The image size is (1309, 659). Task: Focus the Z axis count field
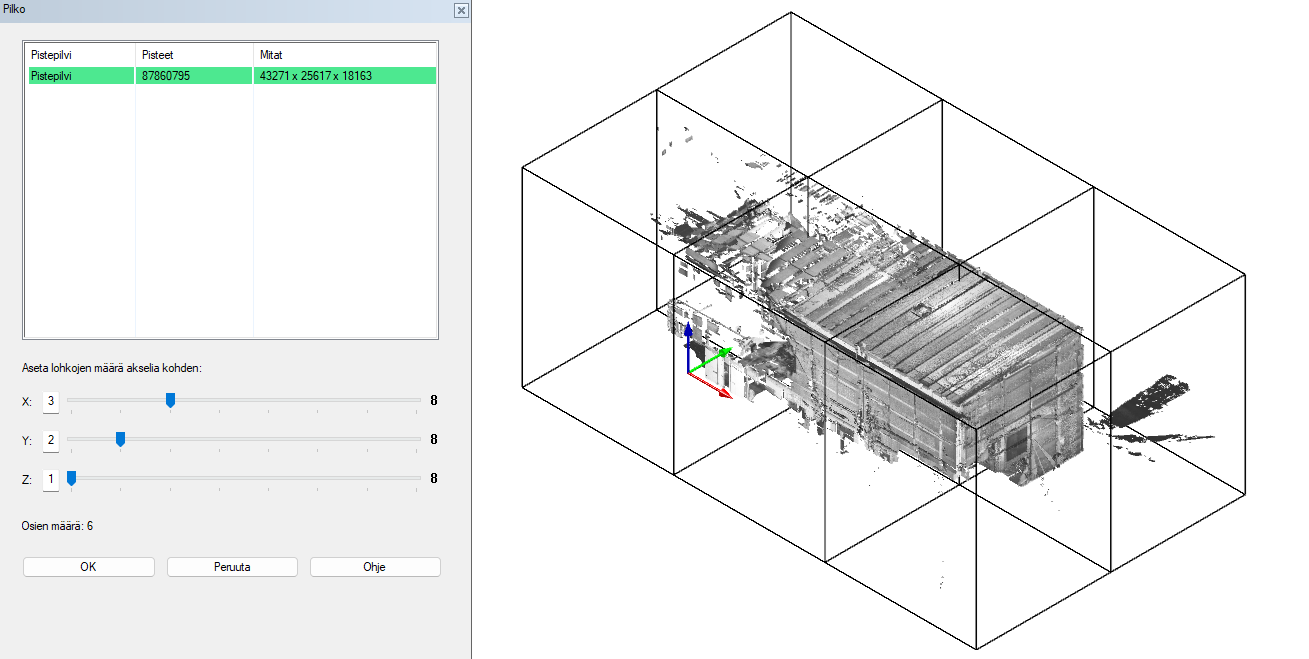51,479
